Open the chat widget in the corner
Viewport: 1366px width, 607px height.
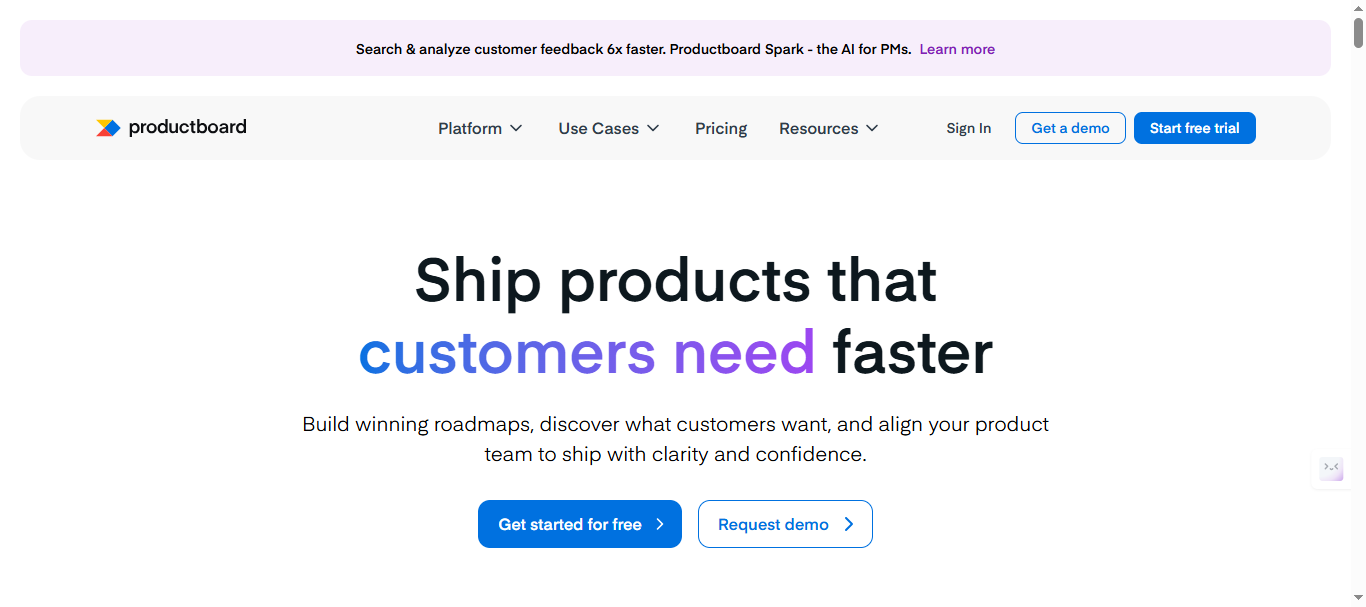(1331, 469)
